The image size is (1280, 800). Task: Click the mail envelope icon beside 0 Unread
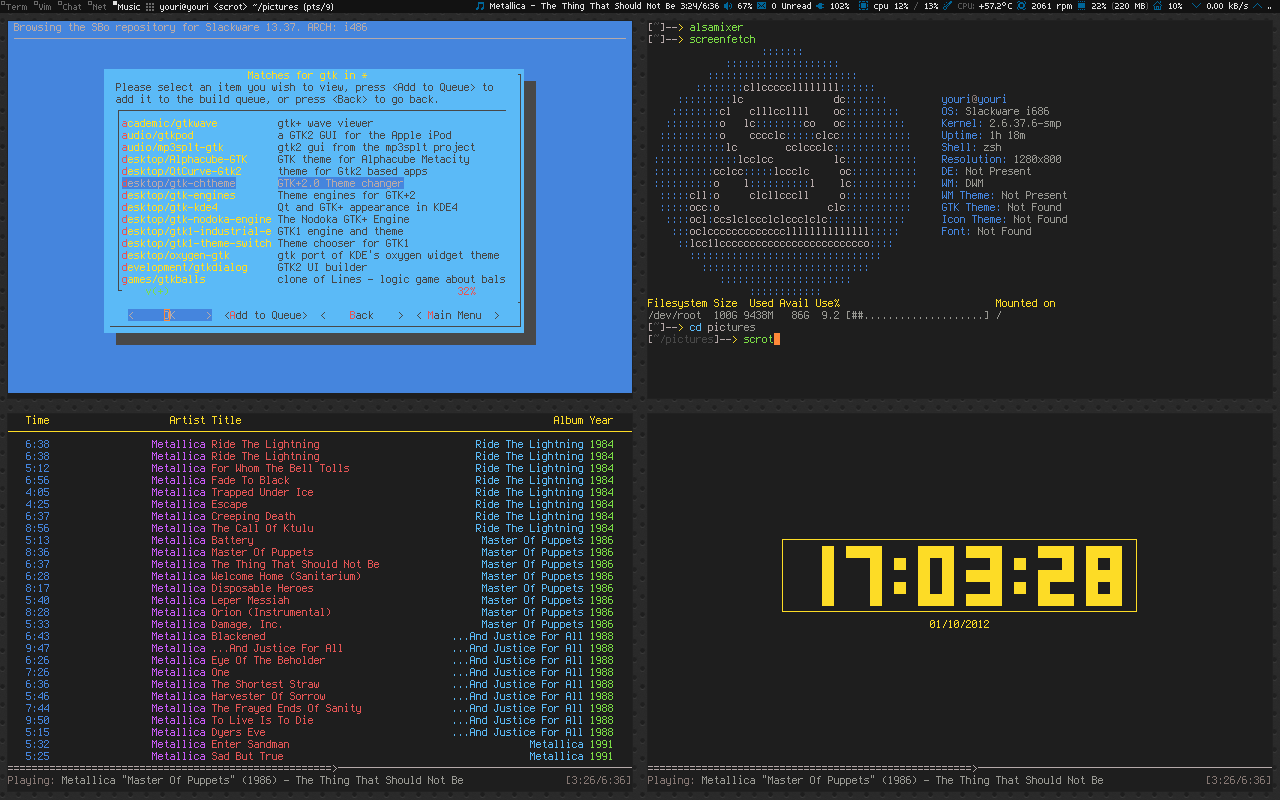761,6
